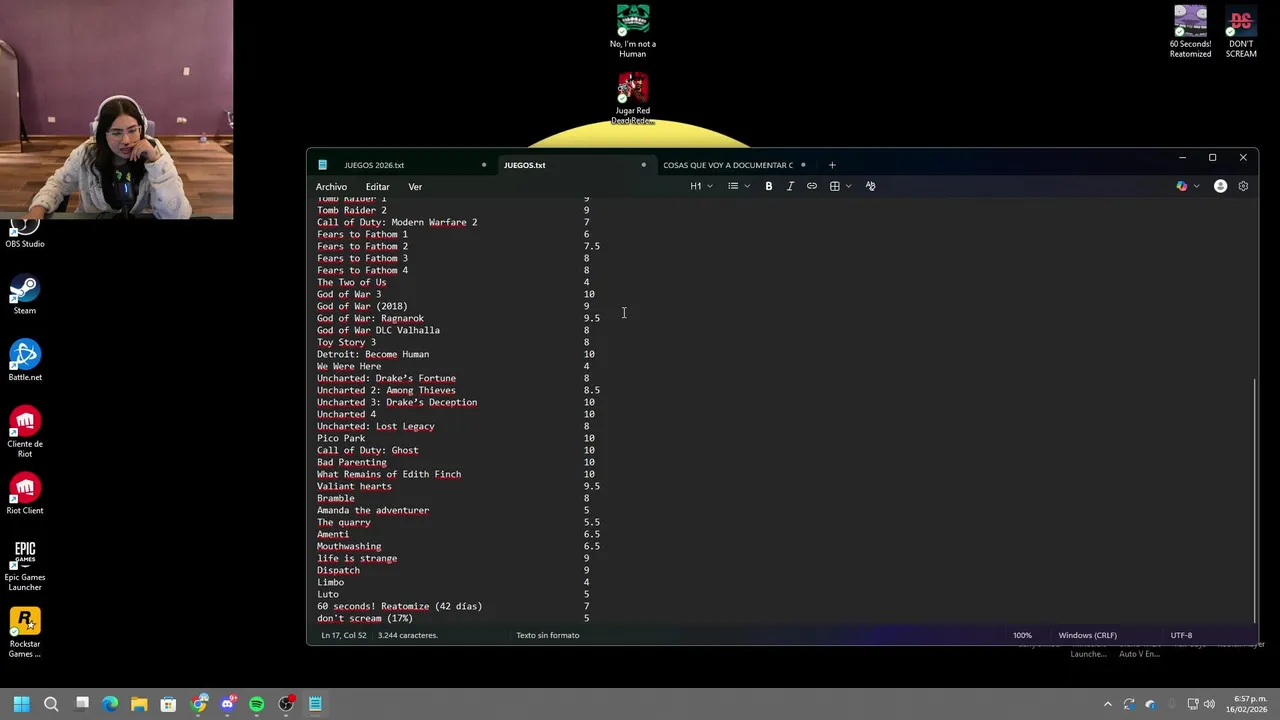Open Spotify from taskbar

[x=256, y=704]
